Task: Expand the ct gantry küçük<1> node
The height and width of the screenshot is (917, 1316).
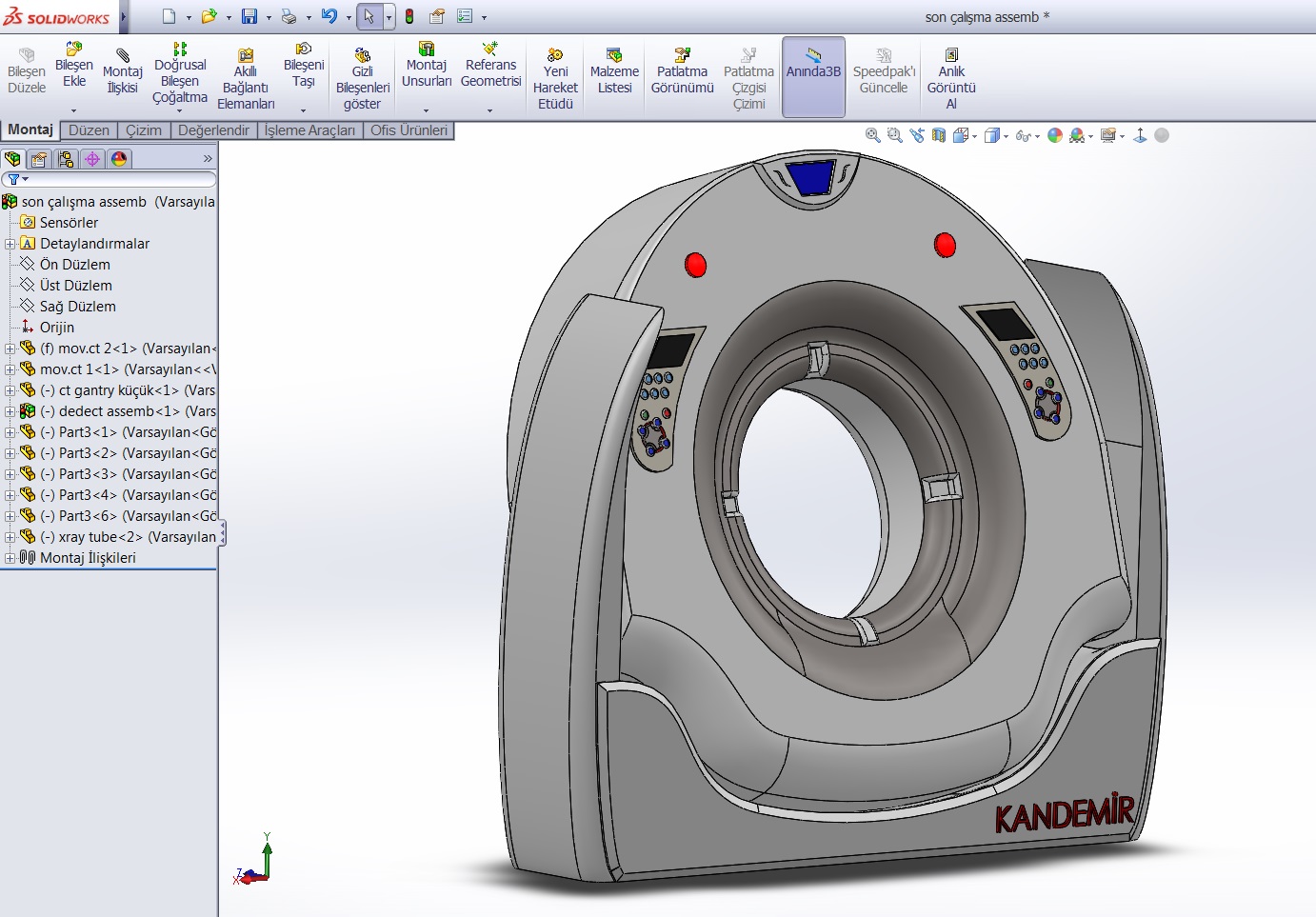Action: pyautogui.click(x=10, y=390)
